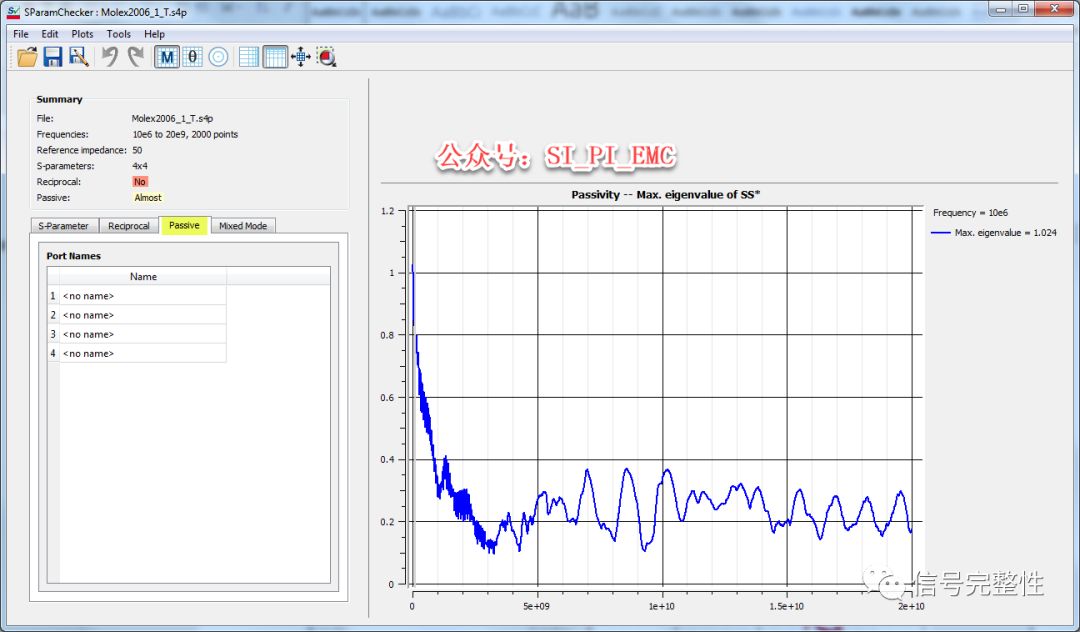Select port 4 name cell
Viewport: 1080px width, 632px height.
pyautogui.click(x=143, y=354)
